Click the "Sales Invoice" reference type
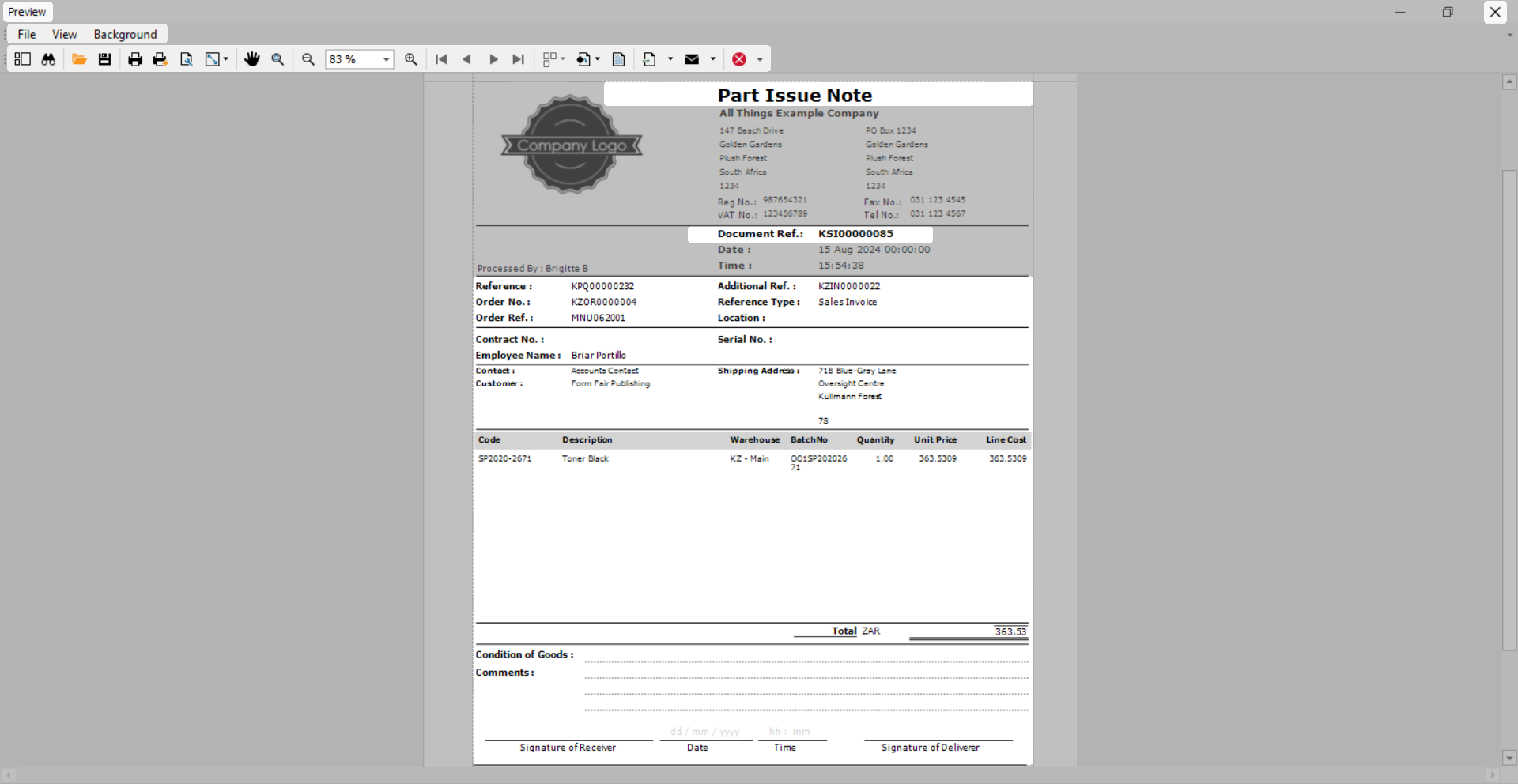Viewport: 1518px width, 784px height. 848,302
